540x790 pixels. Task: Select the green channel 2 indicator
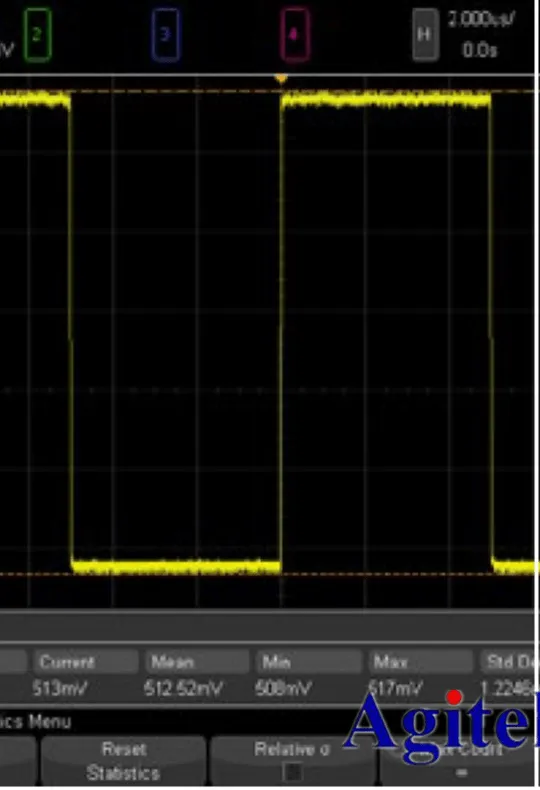(38, 35)
